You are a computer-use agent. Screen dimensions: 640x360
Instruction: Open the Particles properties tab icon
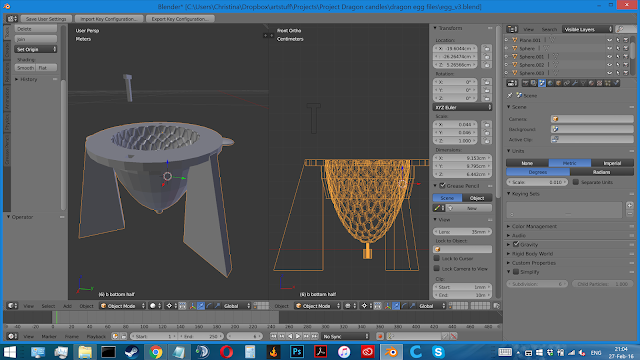coord(608,83)
